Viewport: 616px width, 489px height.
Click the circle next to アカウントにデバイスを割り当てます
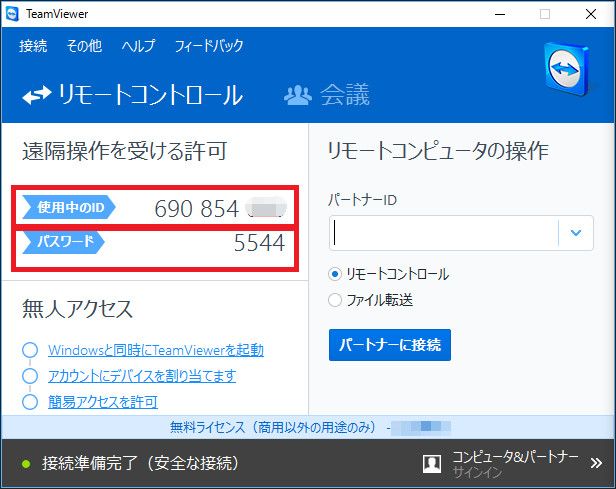pyautogui.click(x=30, y=376)
